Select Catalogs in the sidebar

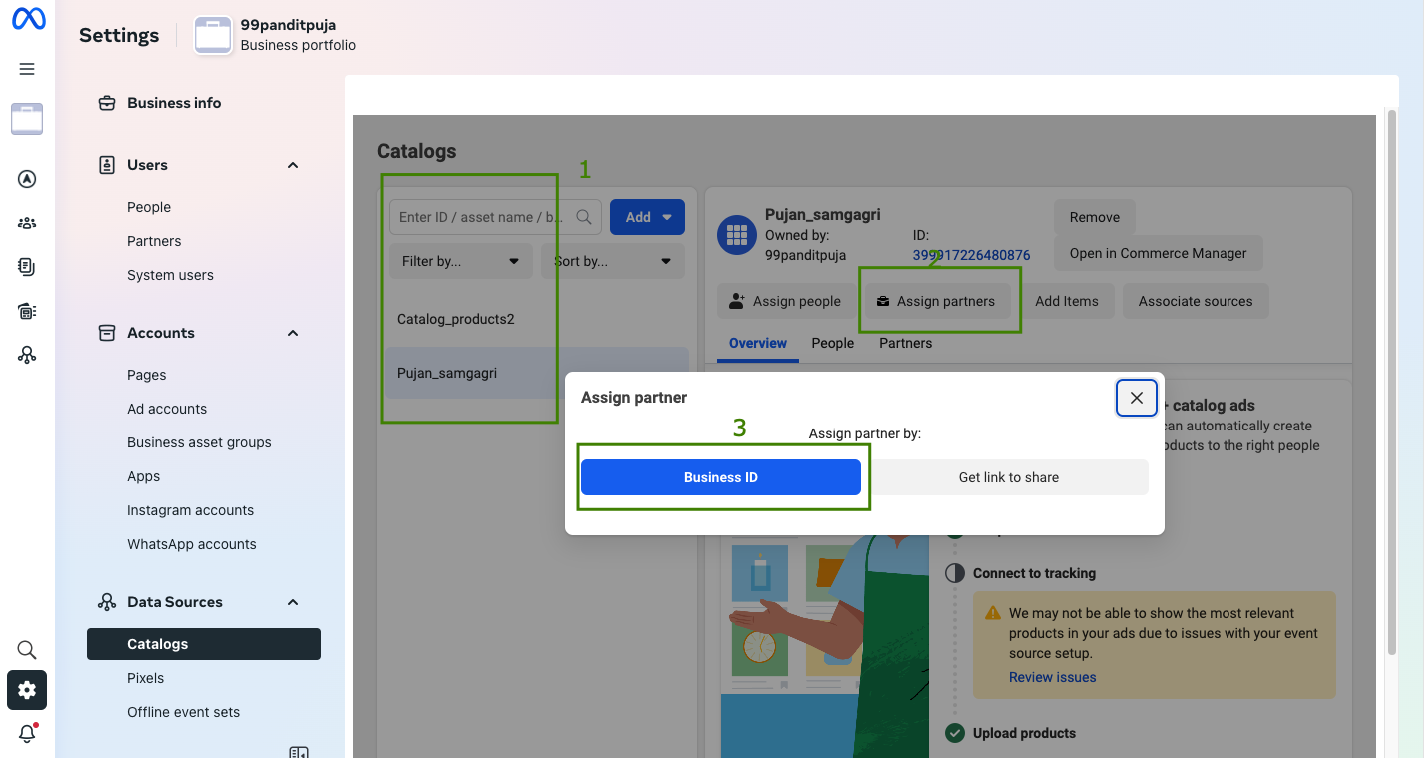click(204, 644)
